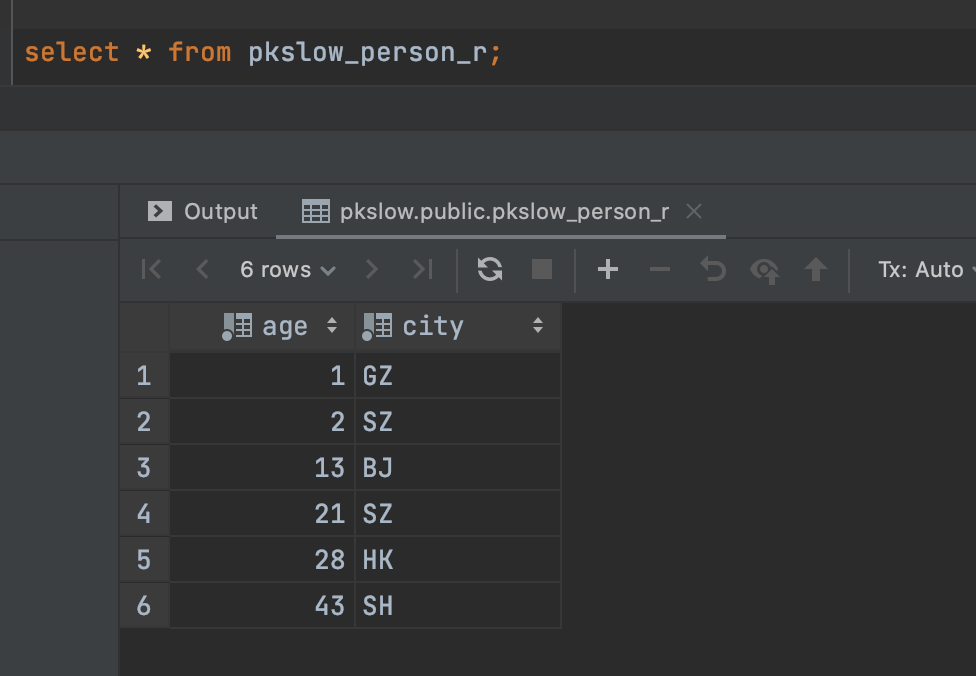Close the pkslow.public.pkslow_person_r result tab
Screen dimensions: 976x676
(x=694, y=211)
